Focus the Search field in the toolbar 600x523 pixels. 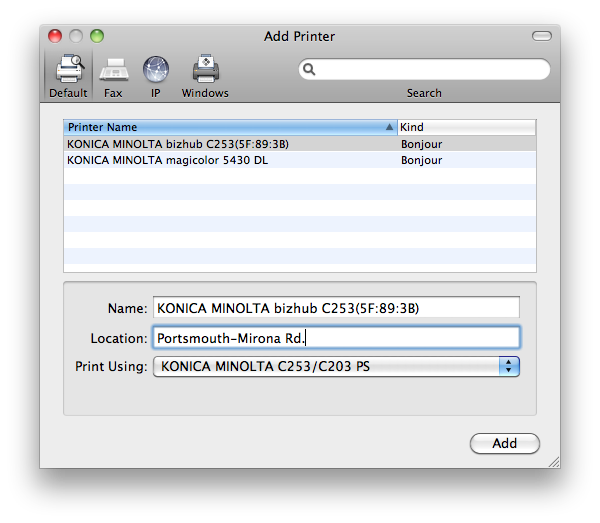coord(424,69)
